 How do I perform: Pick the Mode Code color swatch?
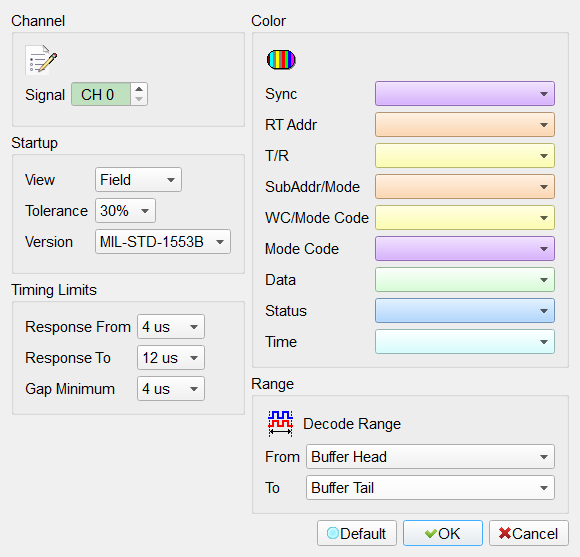click(465, 249)
